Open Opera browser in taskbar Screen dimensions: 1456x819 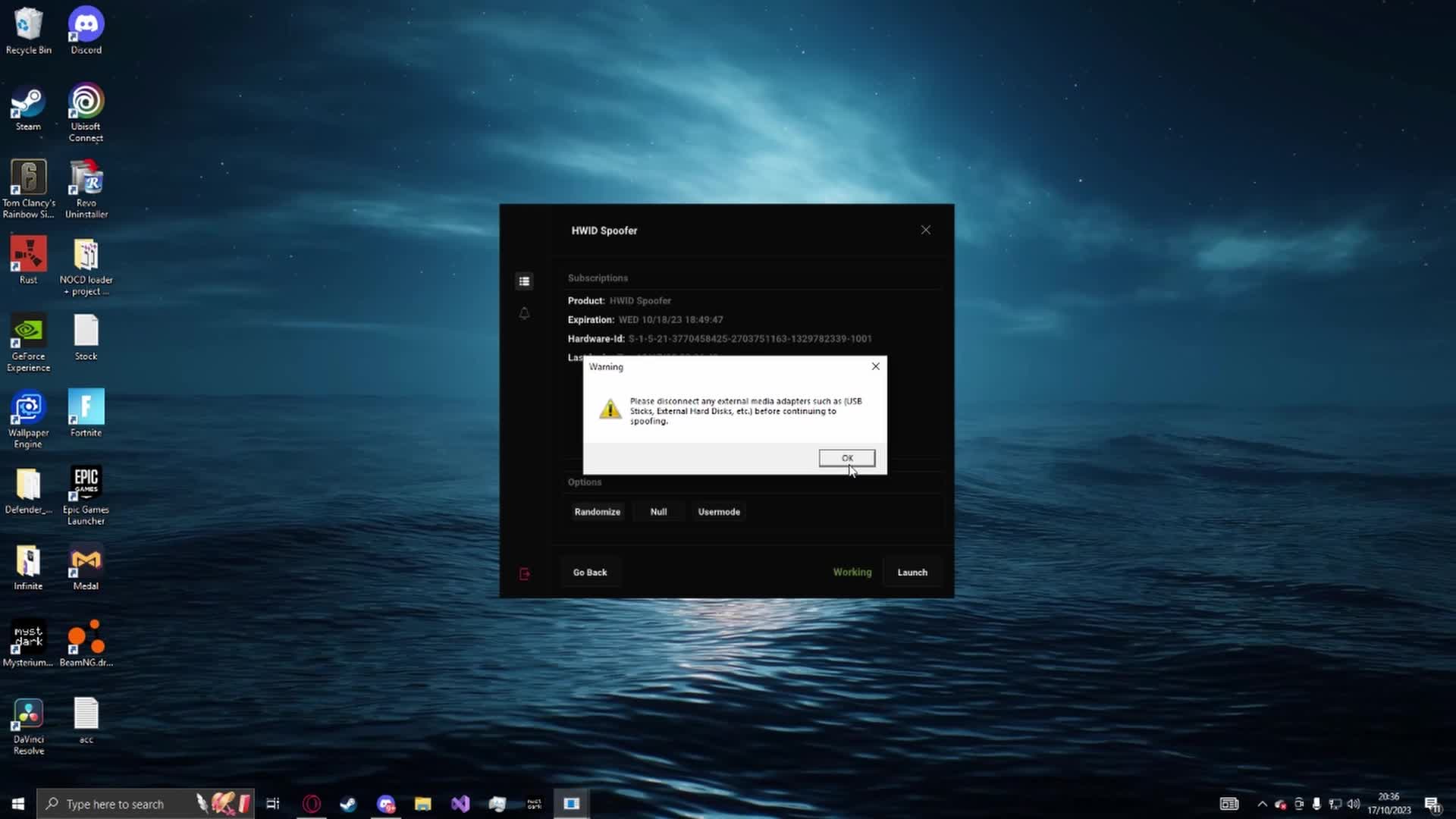311,804
